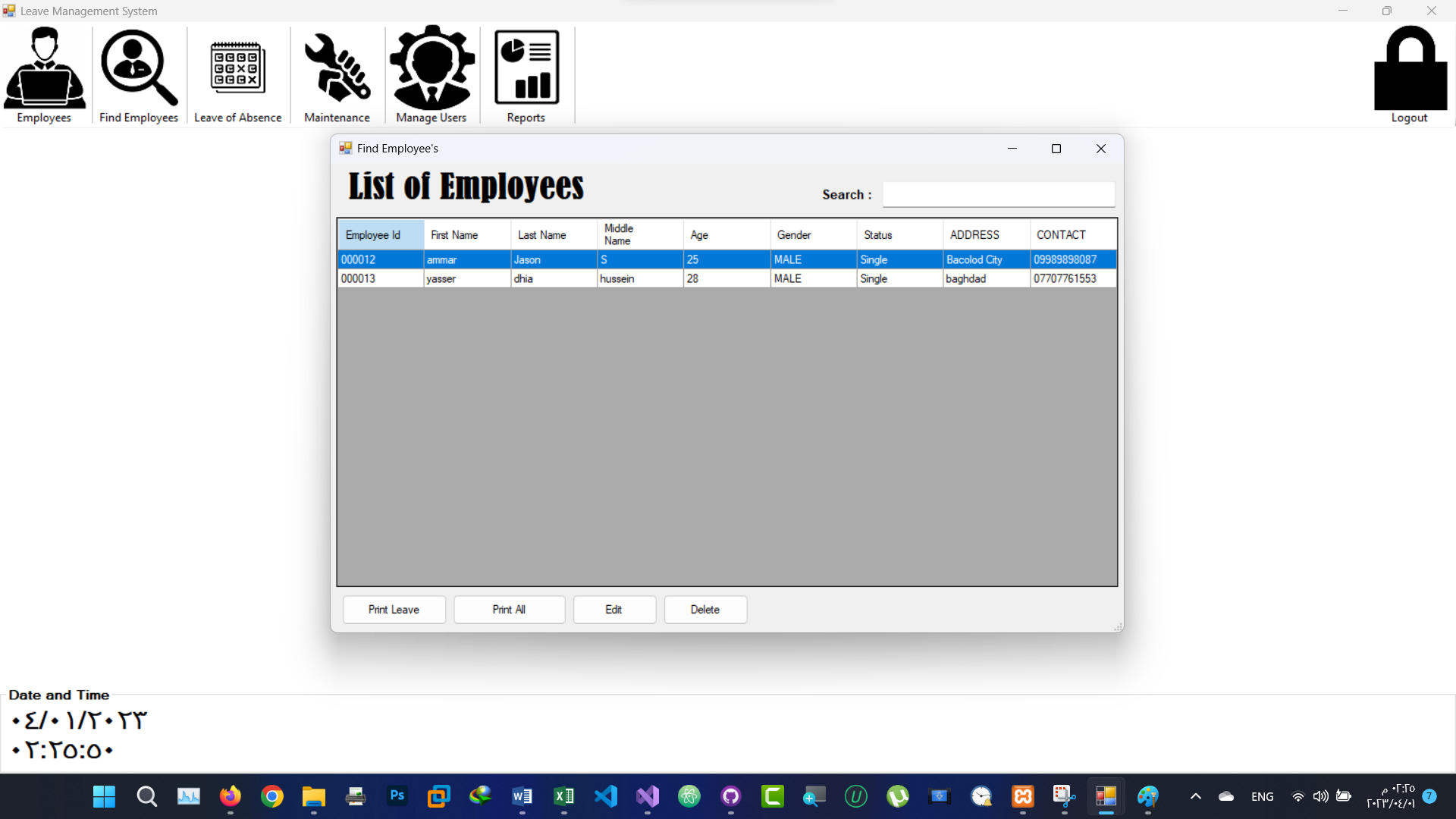Open Excel from the taskbar
Image resolution: width=1456 pixels, height=819 pixels.
[x=563, y=796]
